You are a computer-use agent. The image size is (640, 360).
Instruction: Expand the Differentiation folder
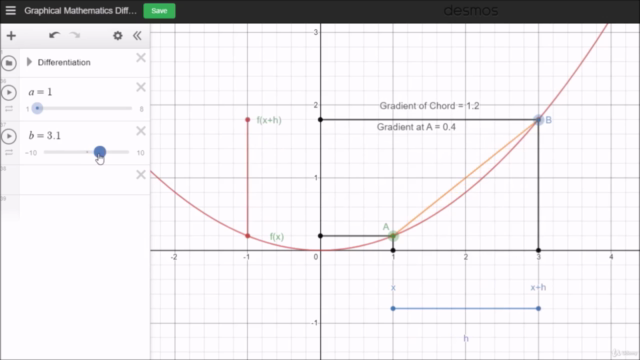pos(29,62)
